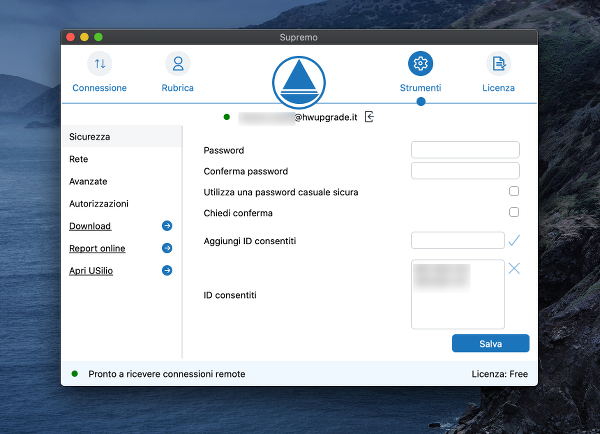Screen dimensions: 600x434
Task: Close the Supremo window
Action: coord(70,37)
